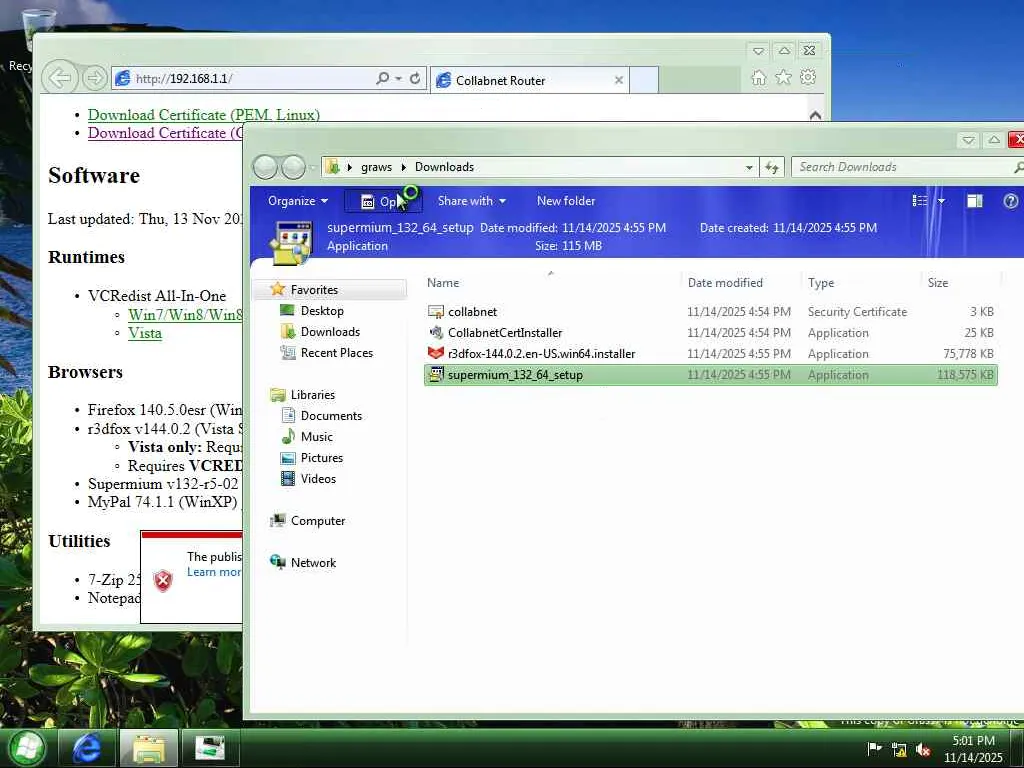Open the IE home page icon
This screenshot has height=768, width=1024.
pos(758,78)
